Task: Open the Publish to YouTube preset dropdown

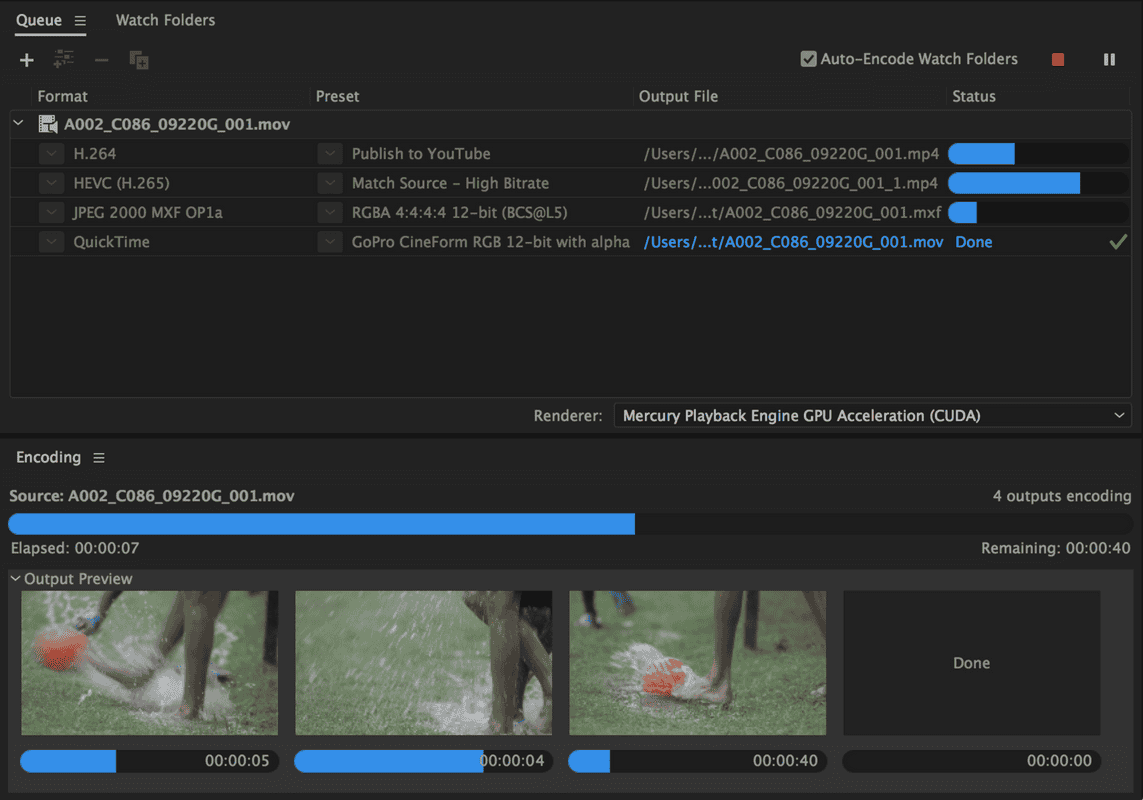Action: point(330,154)
